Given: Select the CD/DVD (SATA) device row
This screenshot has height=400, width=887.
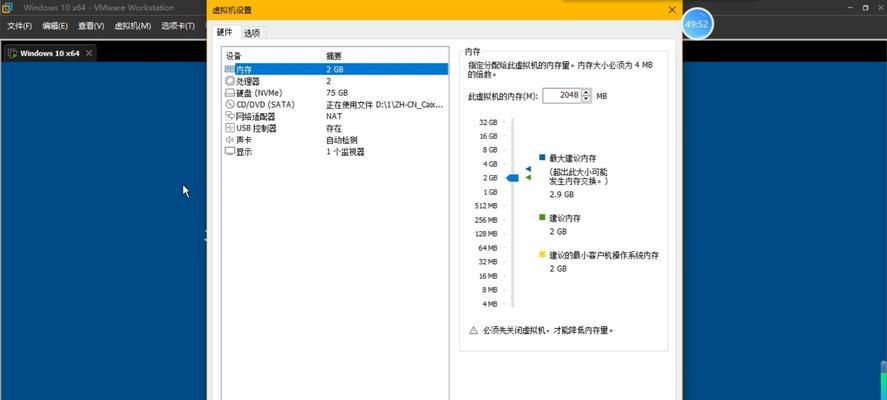Looking at the screenshot, I should (336, 105).
